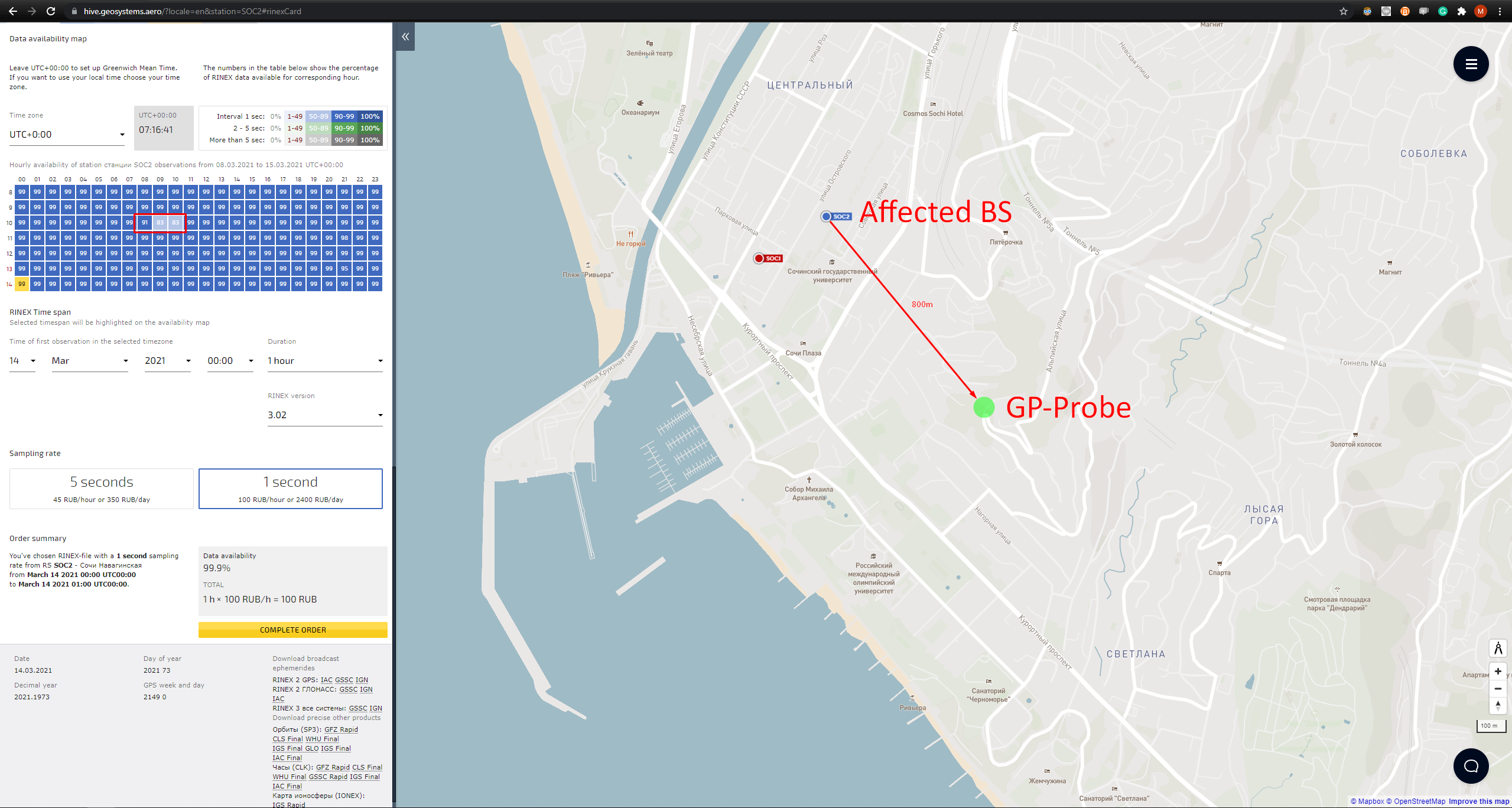Open the glasses-face extension icon
1512x808 pixels.
(x=1367, y=11)
